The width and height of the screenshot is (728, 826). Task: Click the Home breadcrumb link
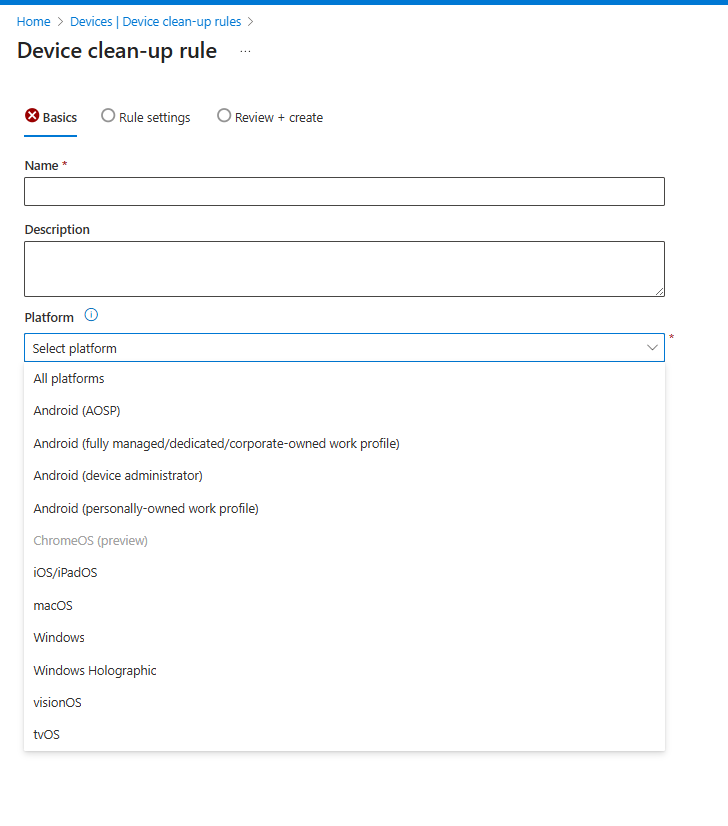[x=33, y=21]
